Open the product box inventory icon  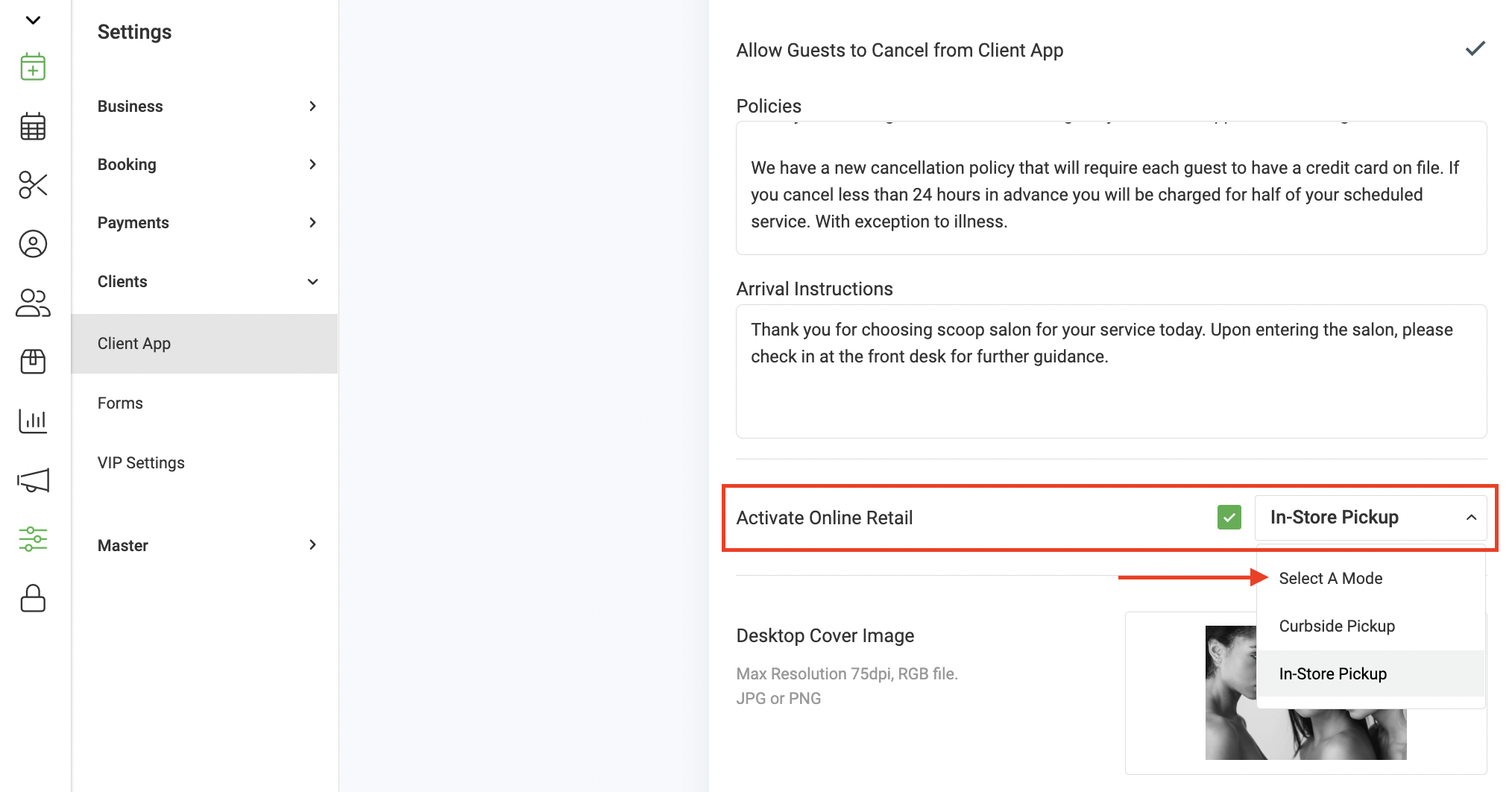pos(33,362)
